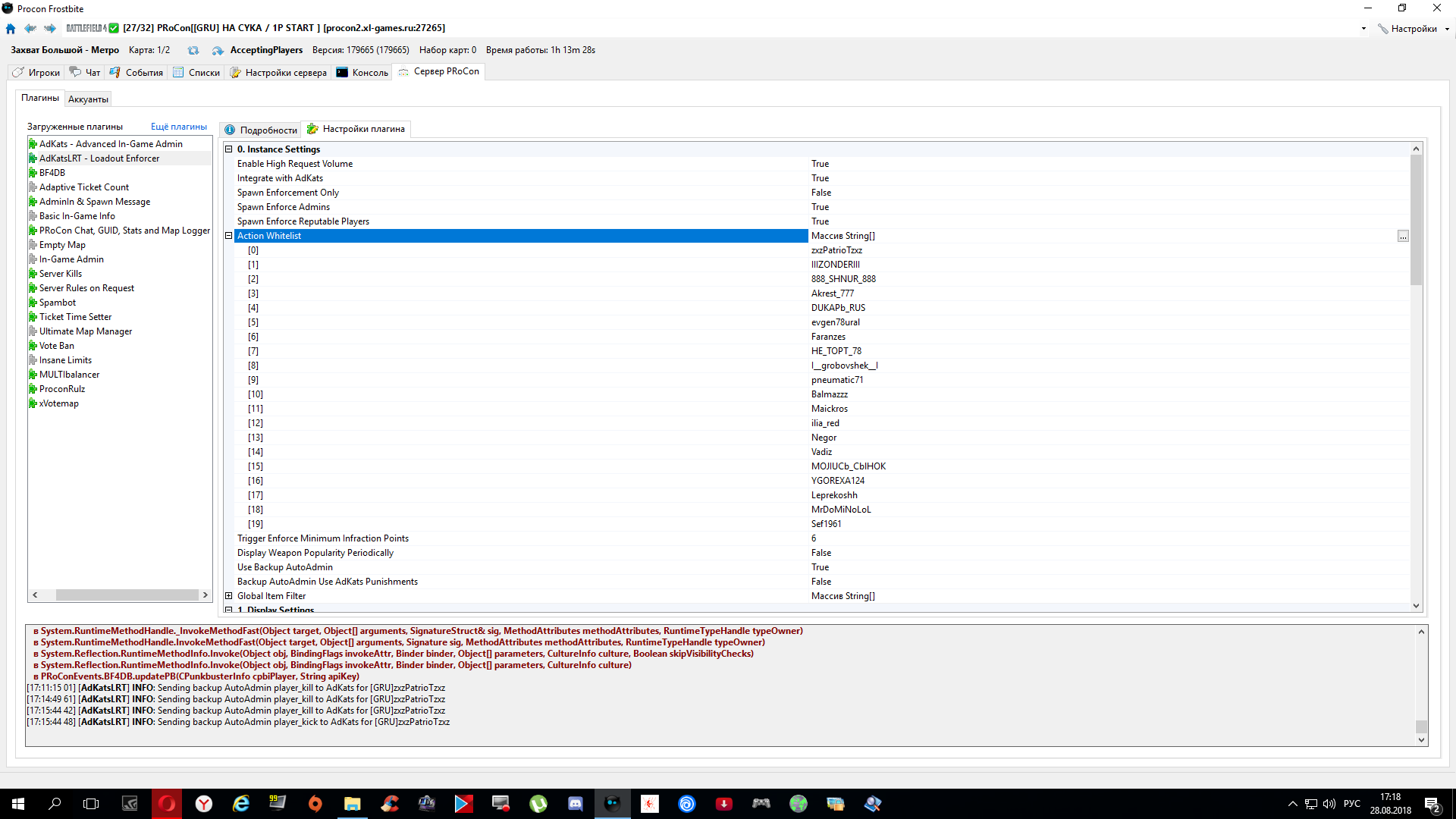Collapse the 1. Display Settings section
This screenshot has width=1456, height=819.
(228, 610)
